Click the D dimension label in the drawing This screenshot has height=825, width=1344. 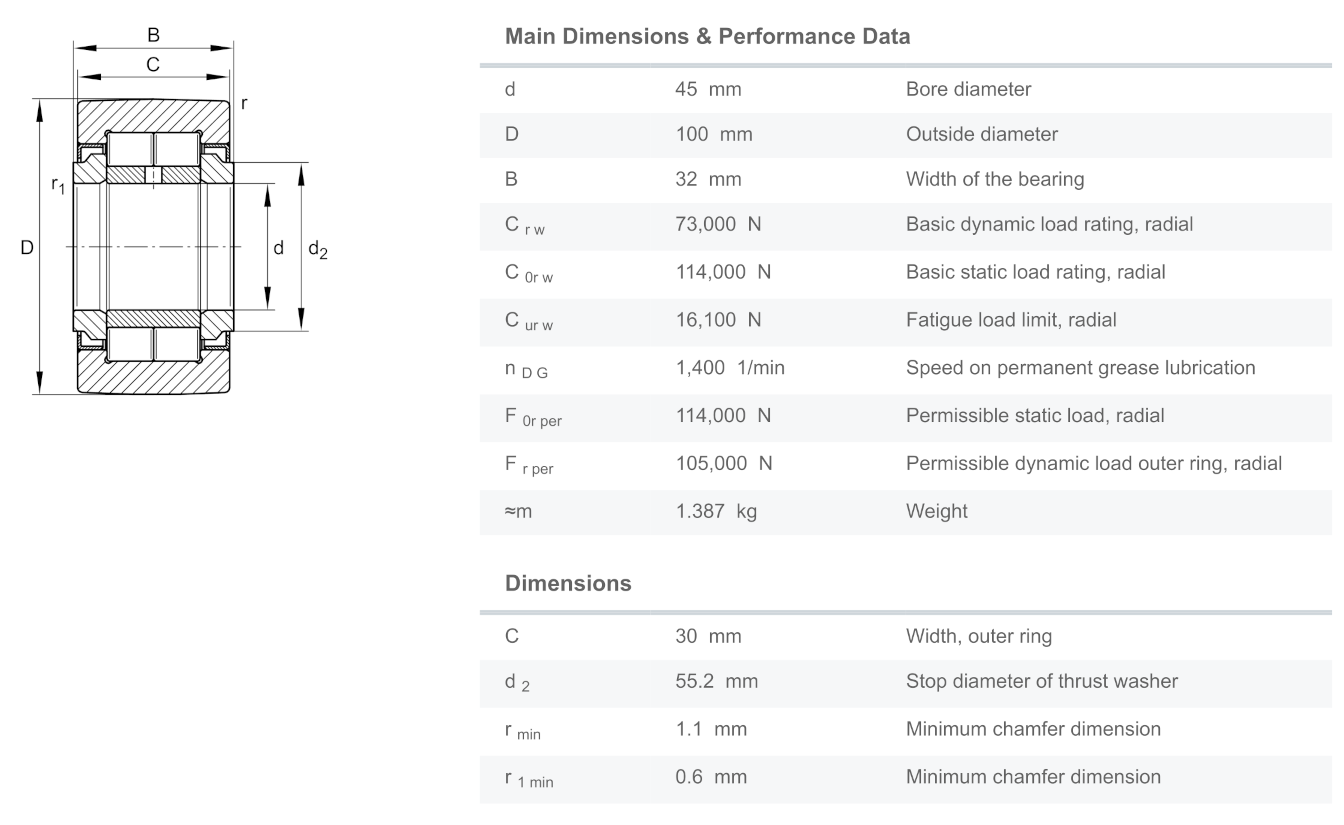[x=27, y=247]
